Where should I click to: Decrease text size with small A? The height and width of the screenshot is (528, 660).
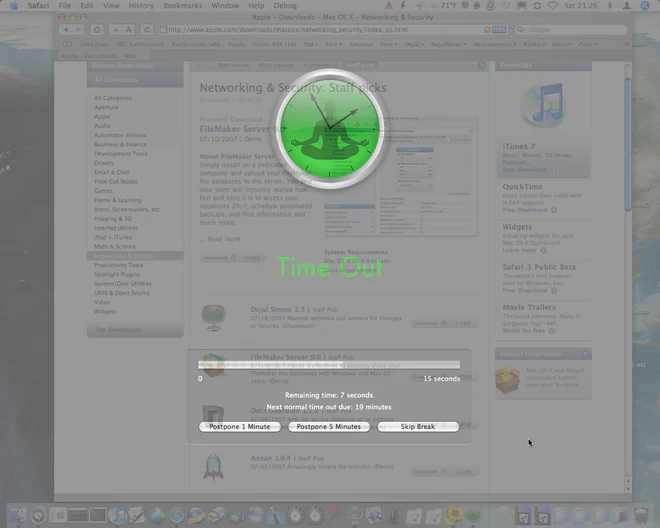115,29
